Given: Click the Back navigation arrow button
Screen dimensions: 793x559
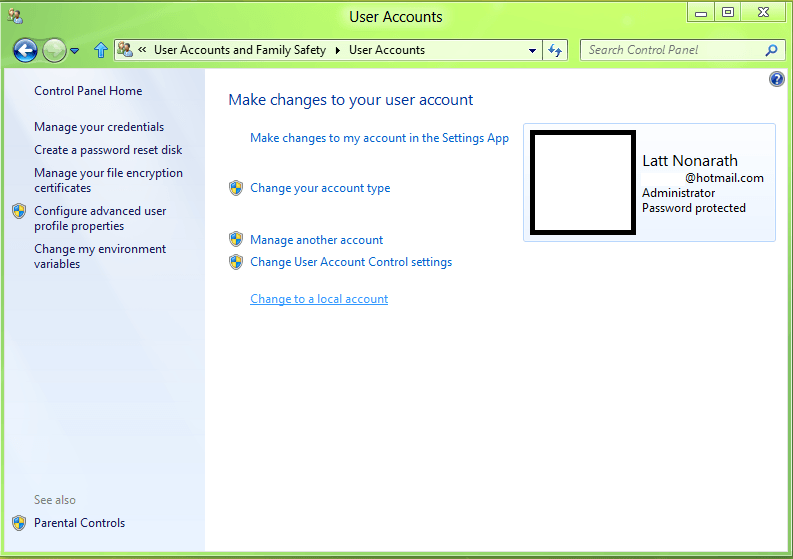Looking at the screenshot, I should [25, 50].
